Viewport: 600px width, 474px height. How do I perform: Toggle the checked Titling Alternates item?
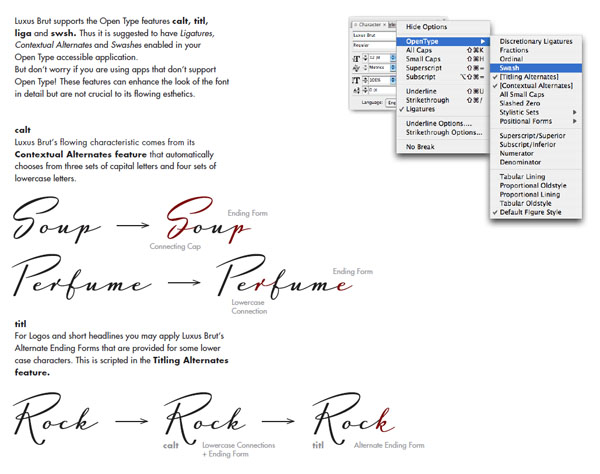click(x=536, y=77)
